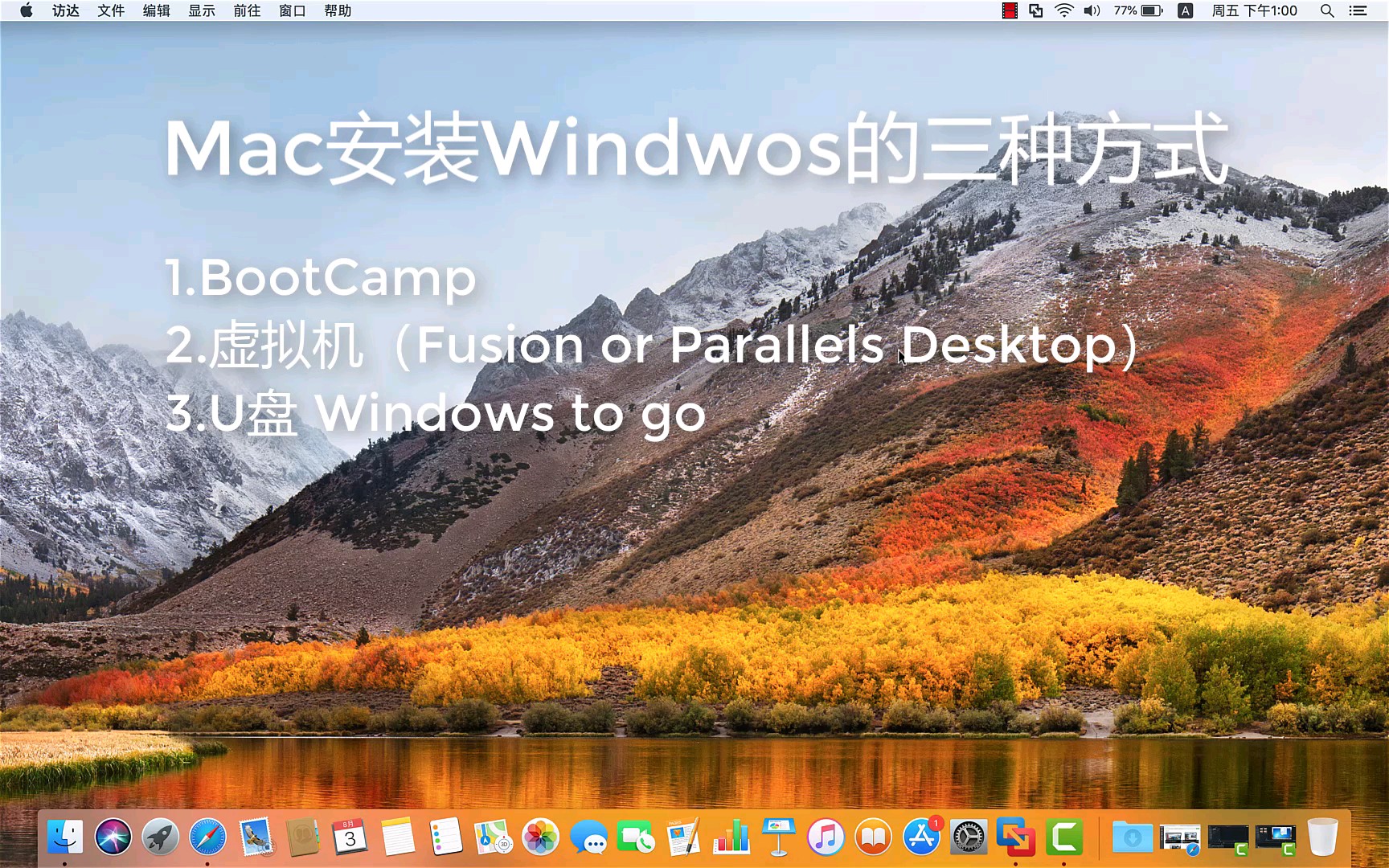
Task: Open the 显示 menu
Action: pyautogui.click(x=202, y=10)
